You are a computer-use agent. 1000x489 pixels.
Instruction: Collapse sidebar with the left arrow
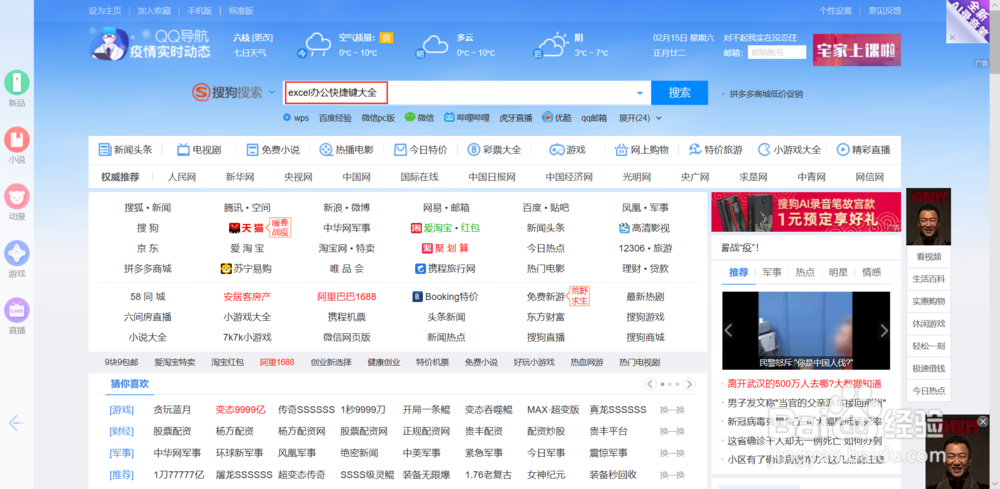click(x=17, y=423)
